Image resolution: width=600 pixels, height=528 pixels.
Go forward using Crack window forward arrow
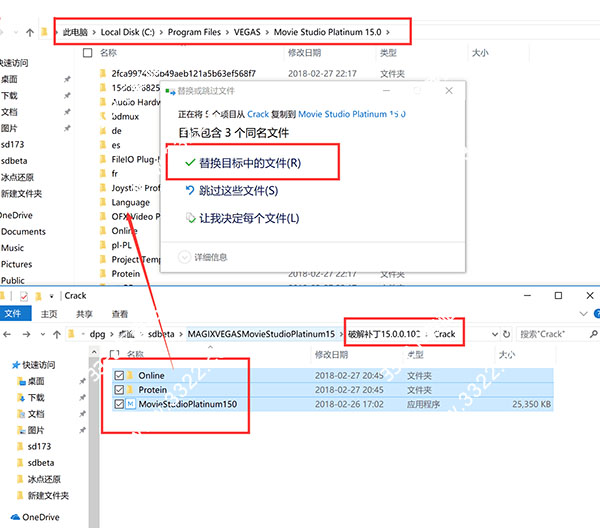point(26,334)
